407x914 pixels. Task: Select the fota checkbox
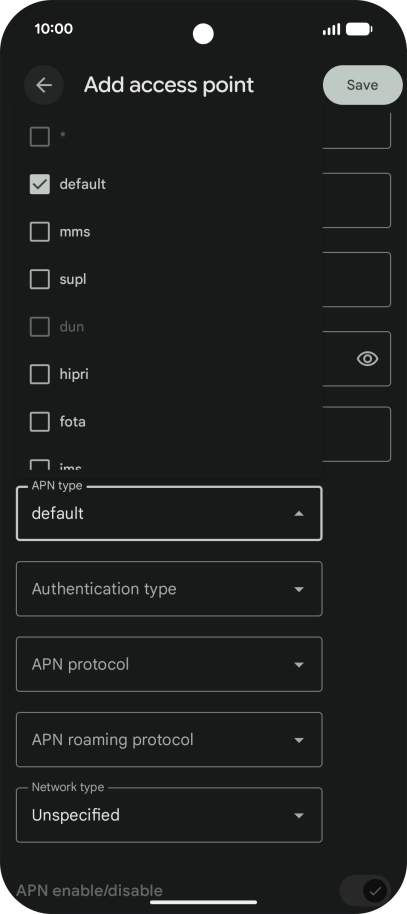click(x=40, y=421)
